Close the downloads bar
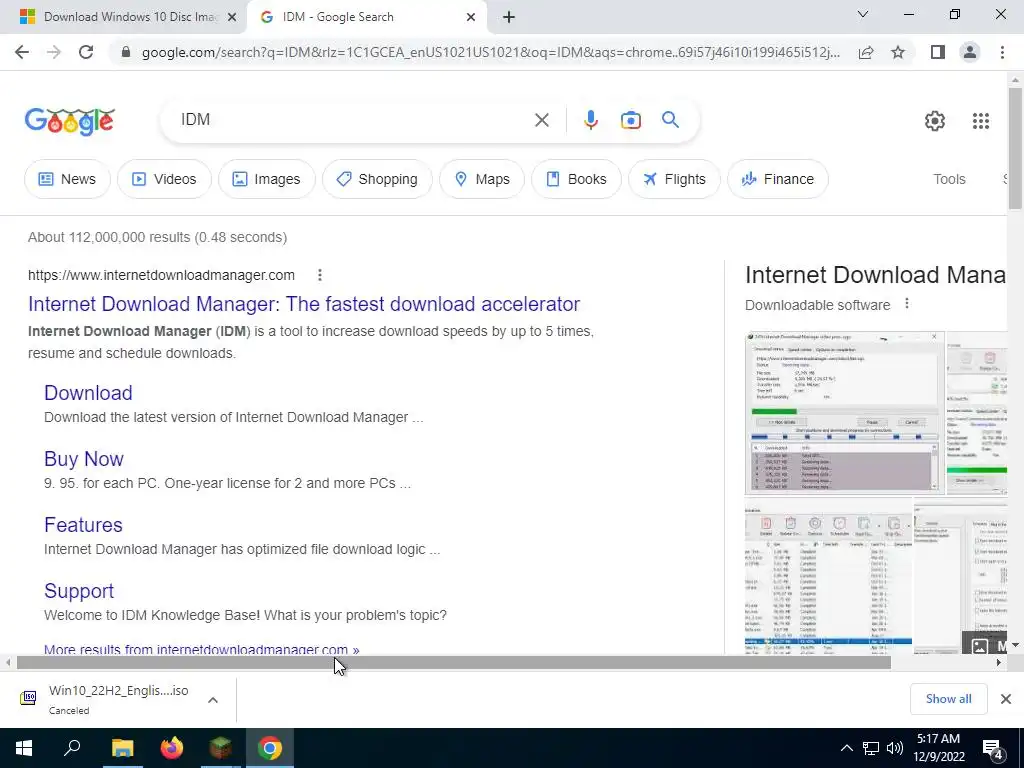The width and height of the screenshot is (1024, 768). click(1006, 699)
